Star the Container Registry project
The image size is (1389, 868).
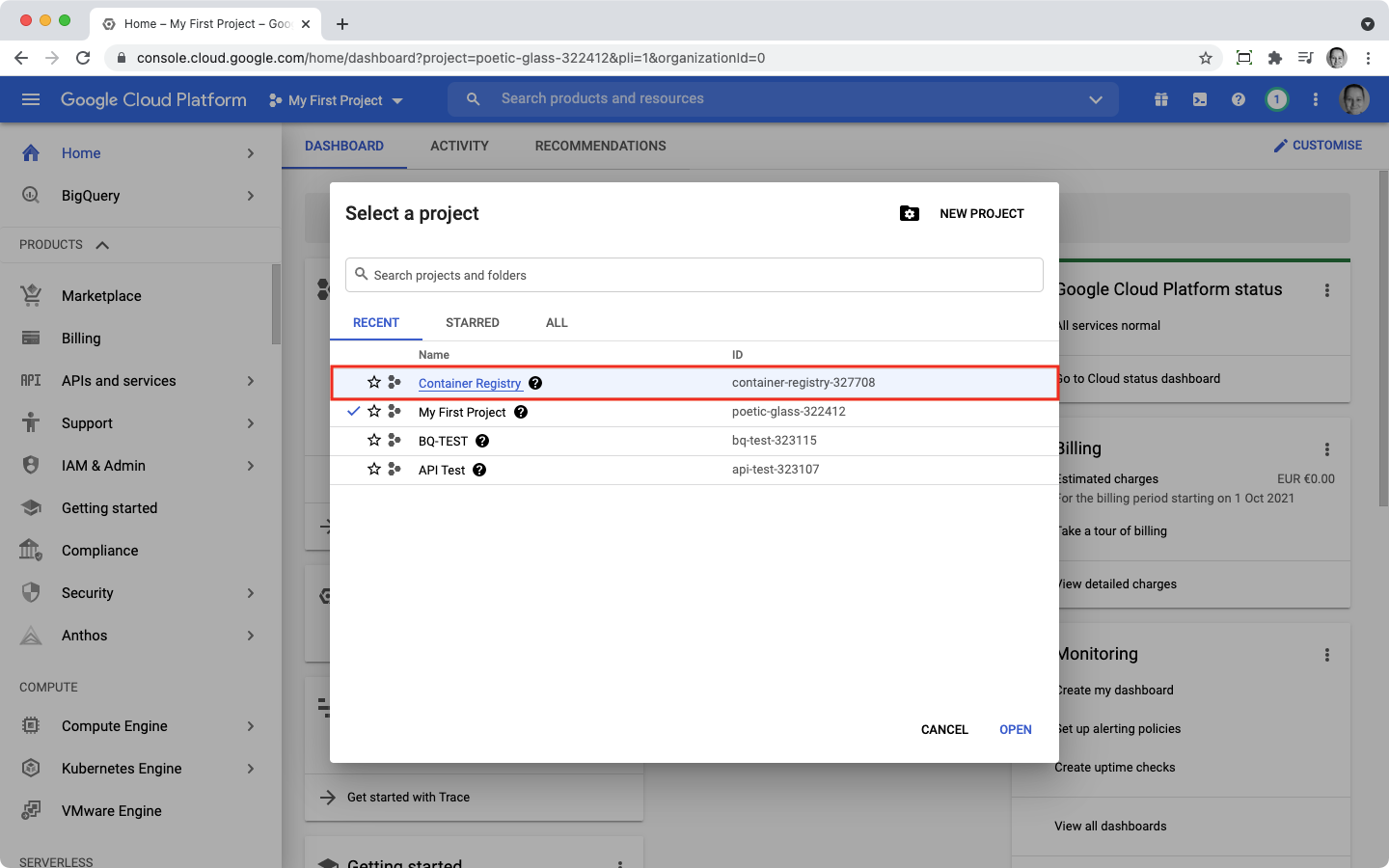coord(374,382)
